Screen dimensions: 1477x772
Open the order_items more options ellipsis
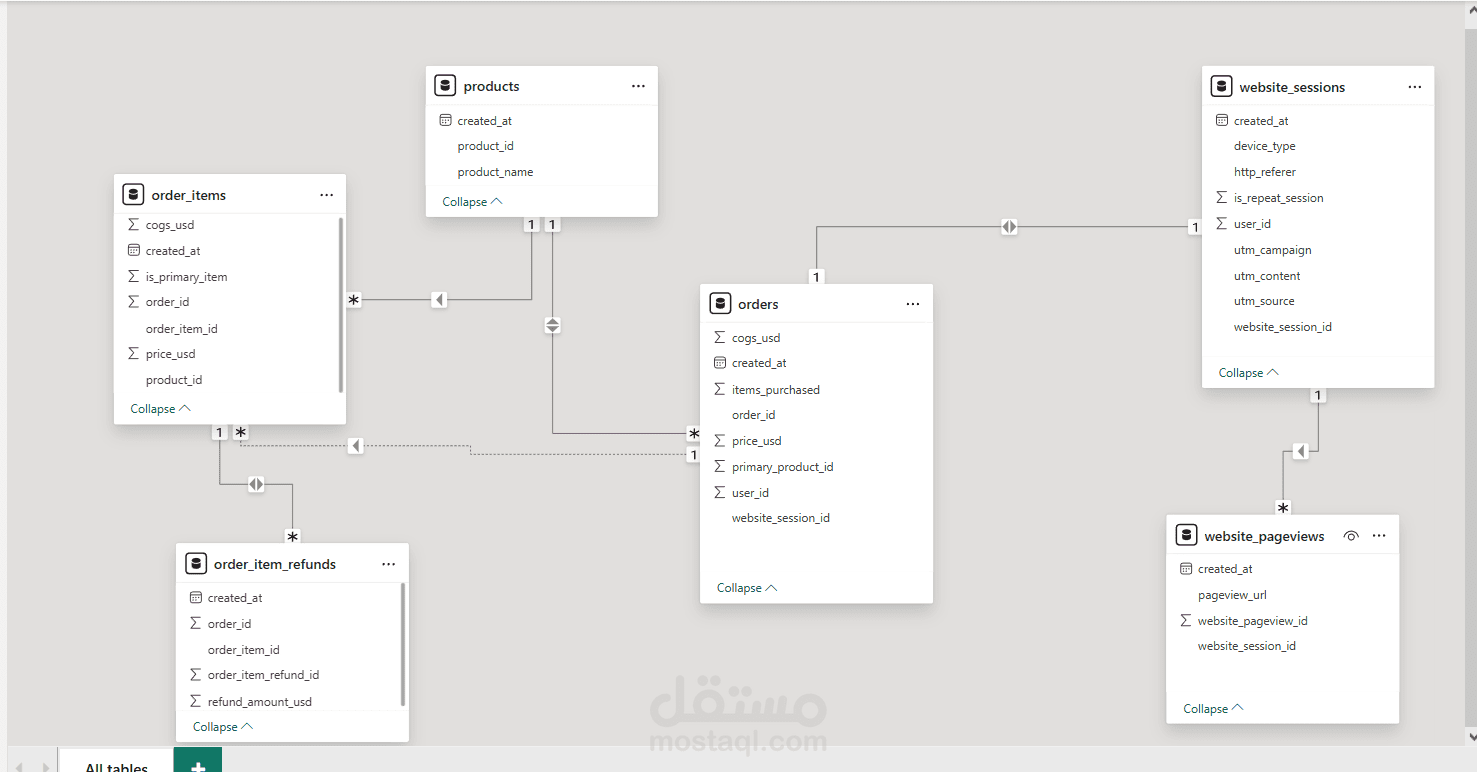(x=326, y=195)
